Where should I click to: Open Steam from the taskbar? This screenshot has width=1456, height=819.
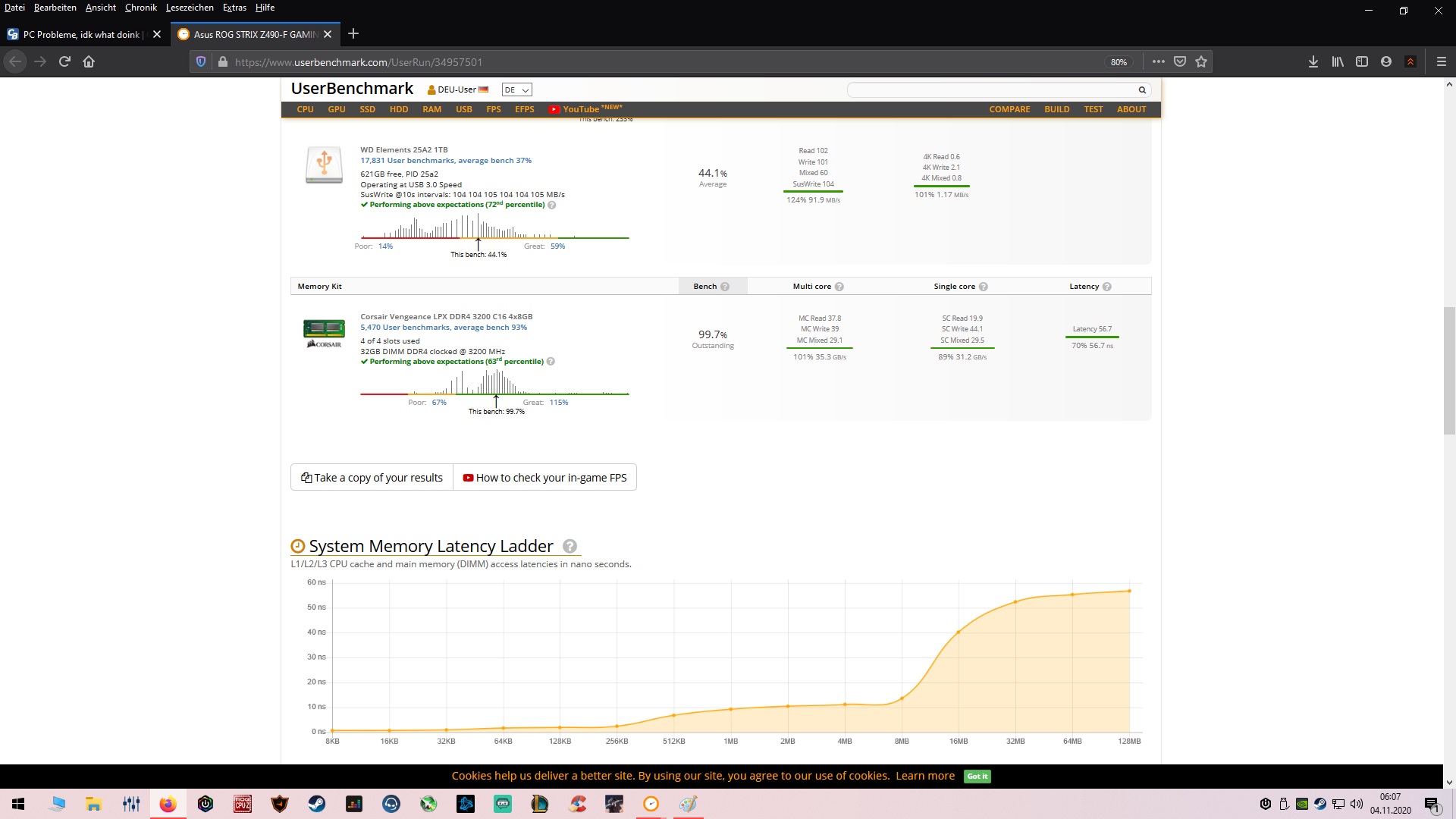click(317, 804)
